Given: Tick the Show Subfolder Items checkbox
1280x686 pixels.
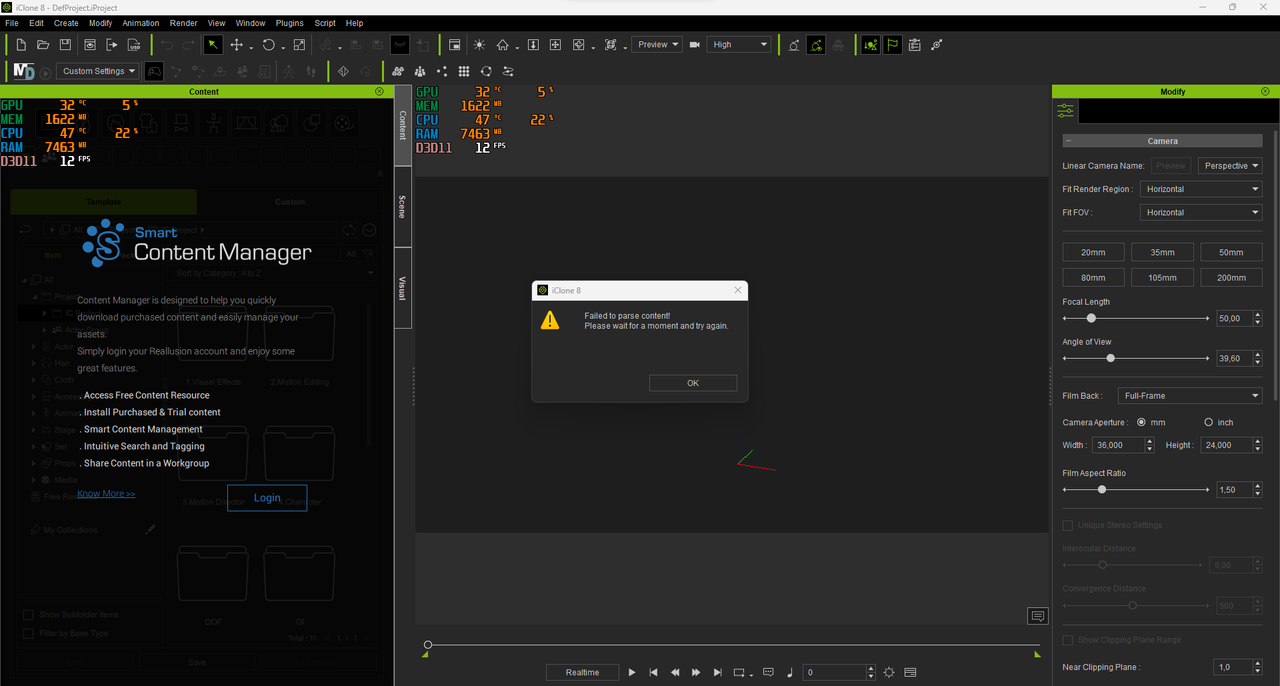Looking at the screenshot, I should 28,615.
